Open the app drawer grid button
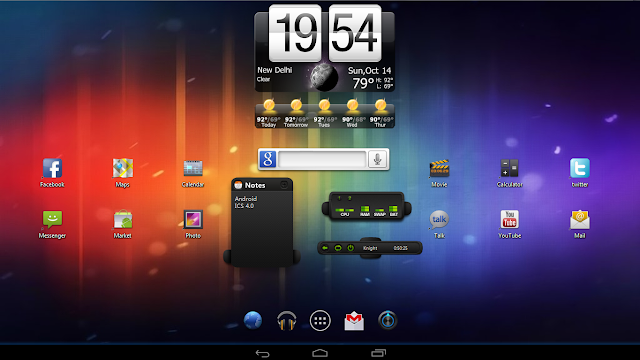This screenshot has width=640, height=360. pos(320,321)
